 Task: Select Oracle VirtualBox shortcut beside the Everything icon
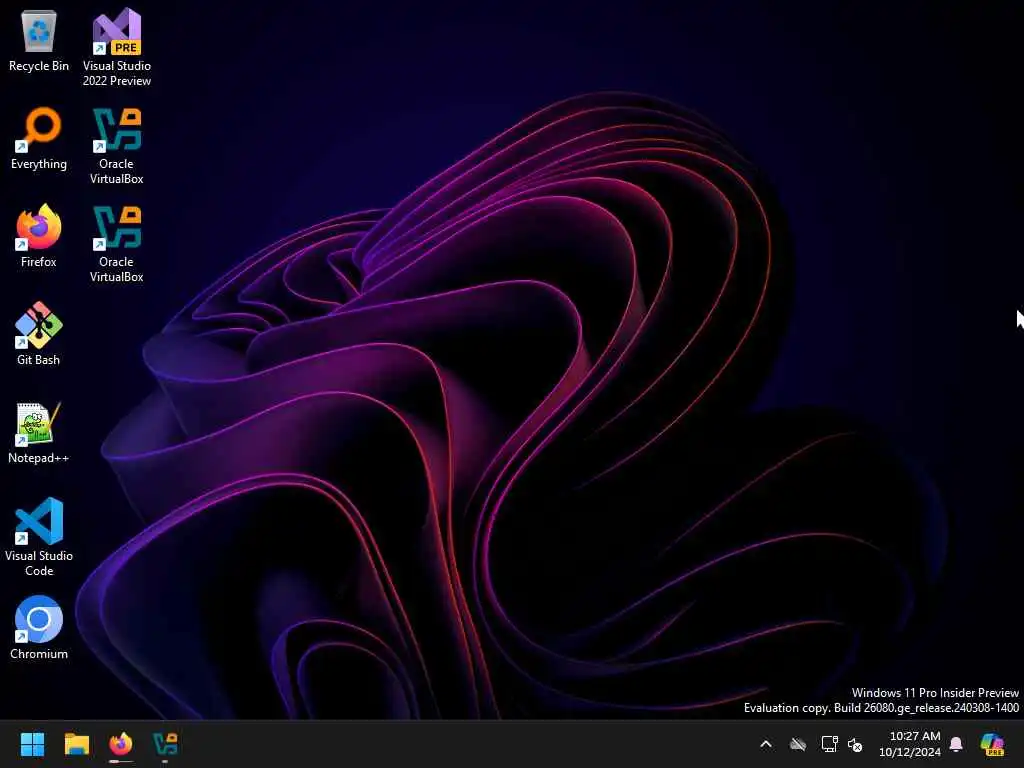tap(117, 146)
